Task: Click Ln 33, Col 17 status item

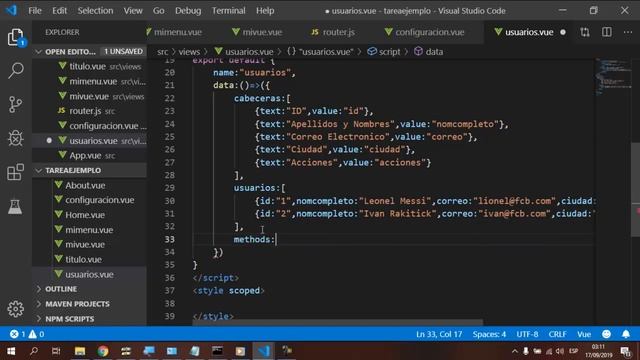Action: (x=439, y=334)
